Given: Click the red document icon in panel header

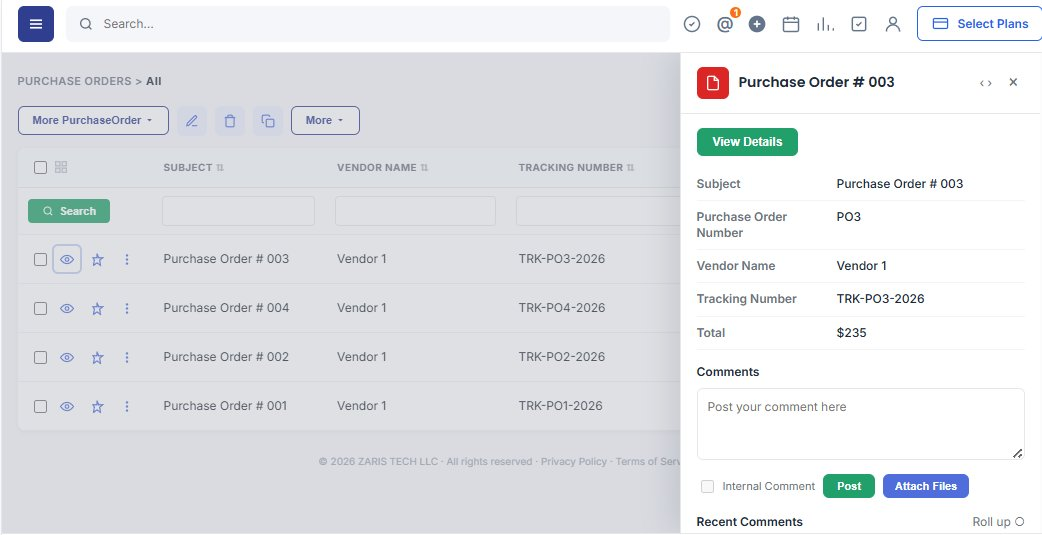Looking at the screenshot, I should 713,83.
